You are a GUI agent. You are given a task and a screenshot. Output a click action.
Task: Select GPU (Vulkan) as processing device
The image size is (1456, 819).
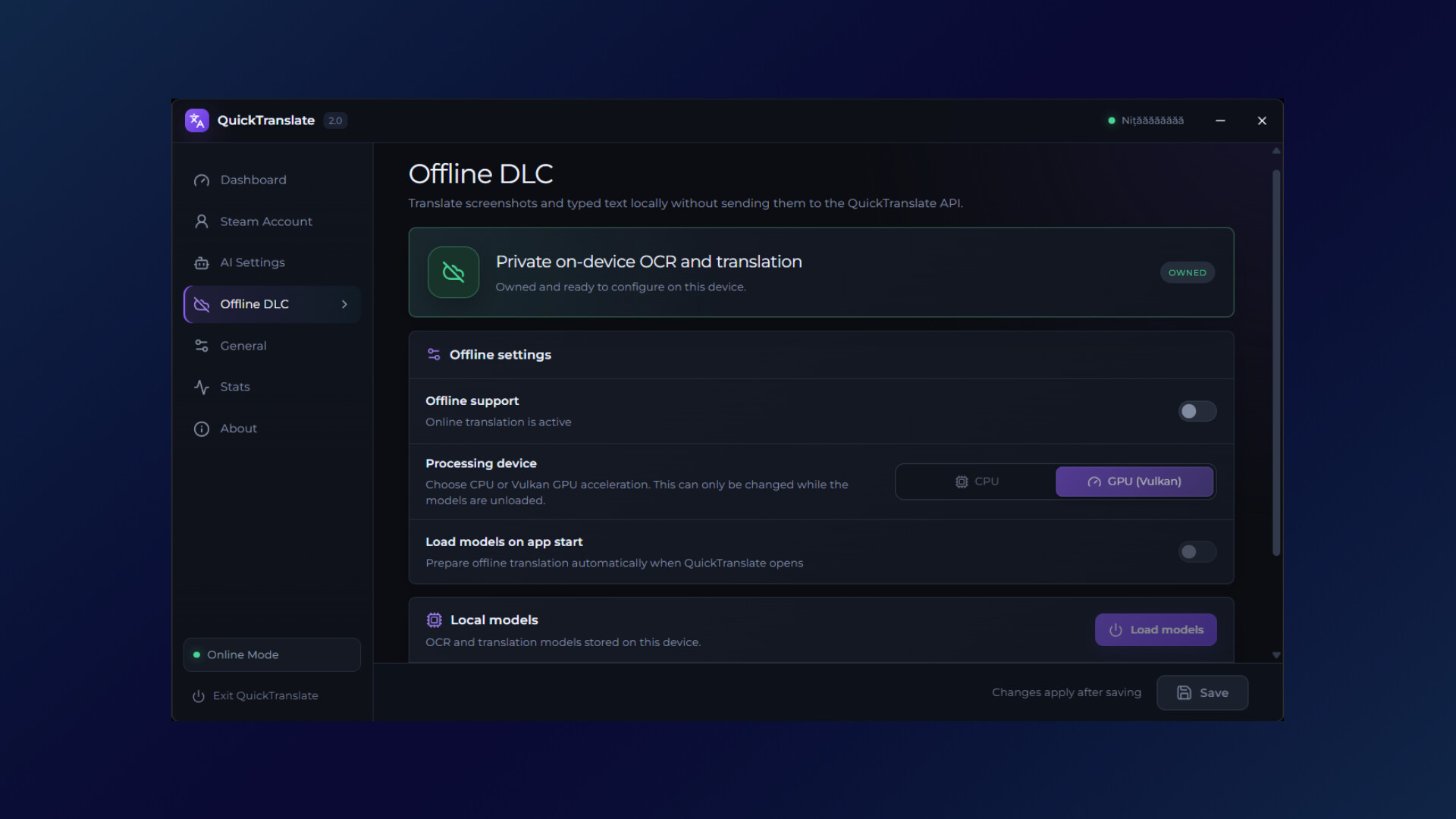(x=1134, y=482)
